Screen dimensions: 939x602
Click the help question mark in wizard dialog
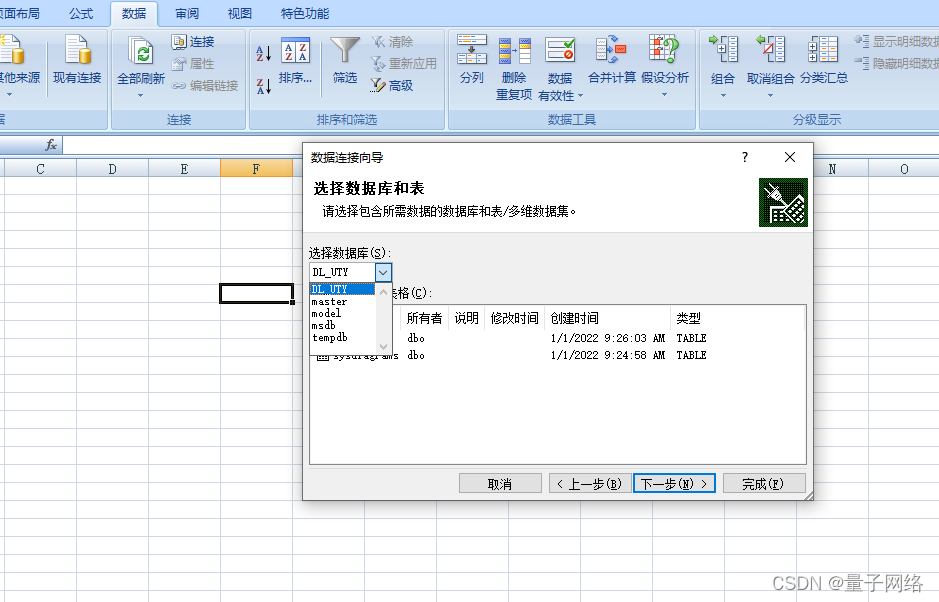pyautogui.click(x=745, y=157)
